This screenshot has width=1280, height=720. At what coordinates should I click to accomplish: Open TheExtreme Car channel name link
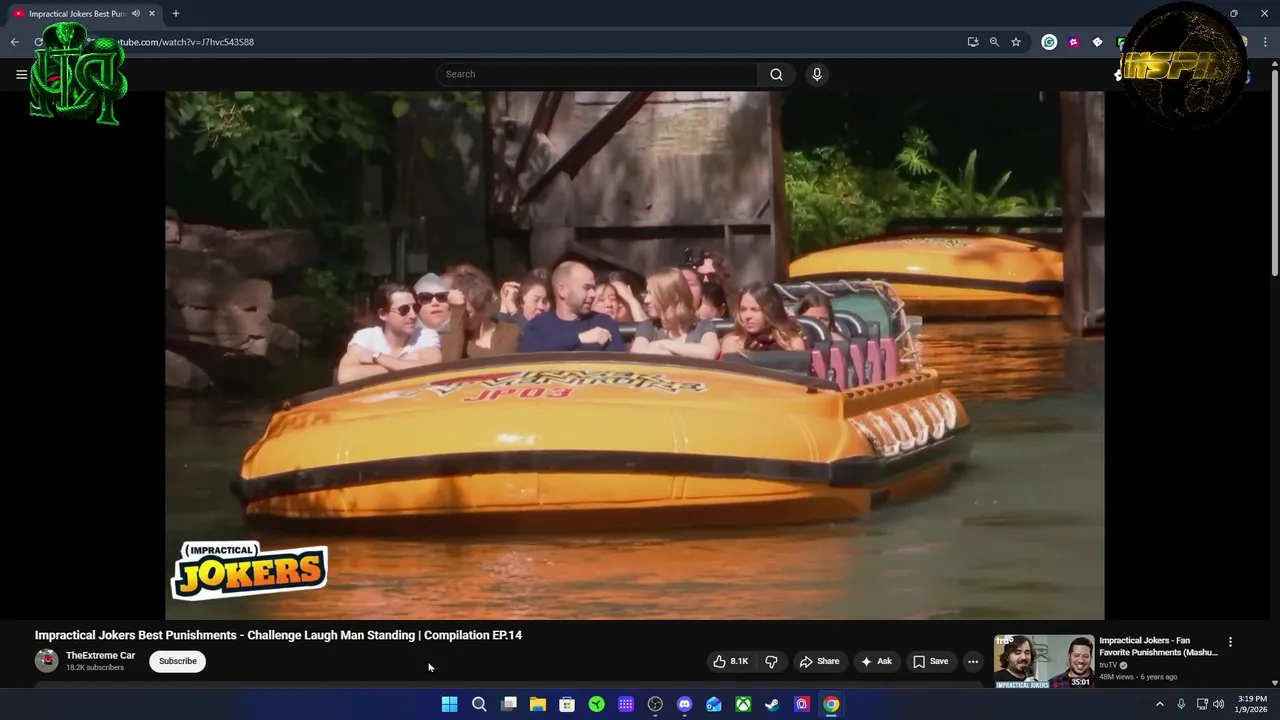click(100, 656)
